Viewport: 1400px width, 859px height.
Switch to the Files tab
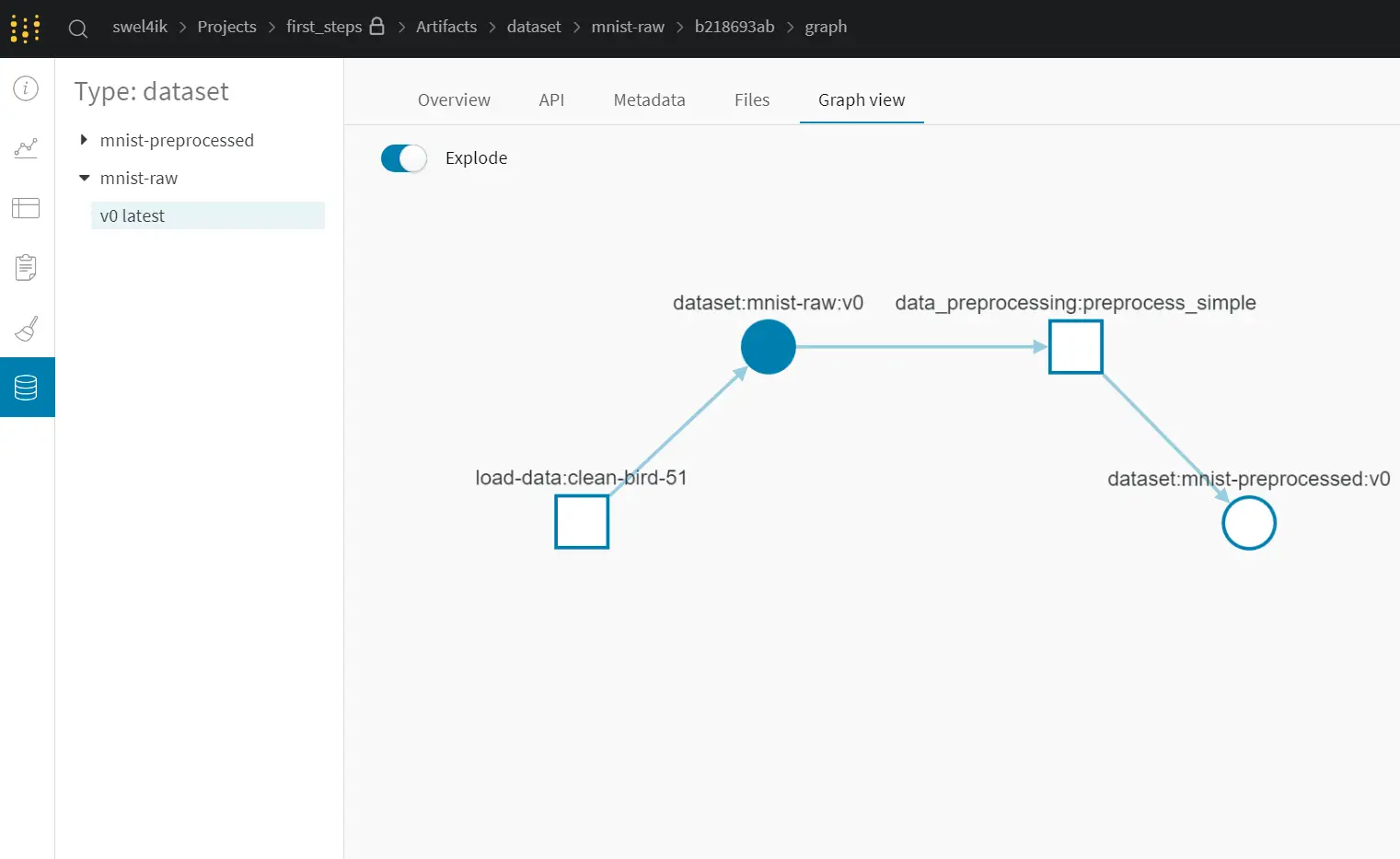point(752,99)
